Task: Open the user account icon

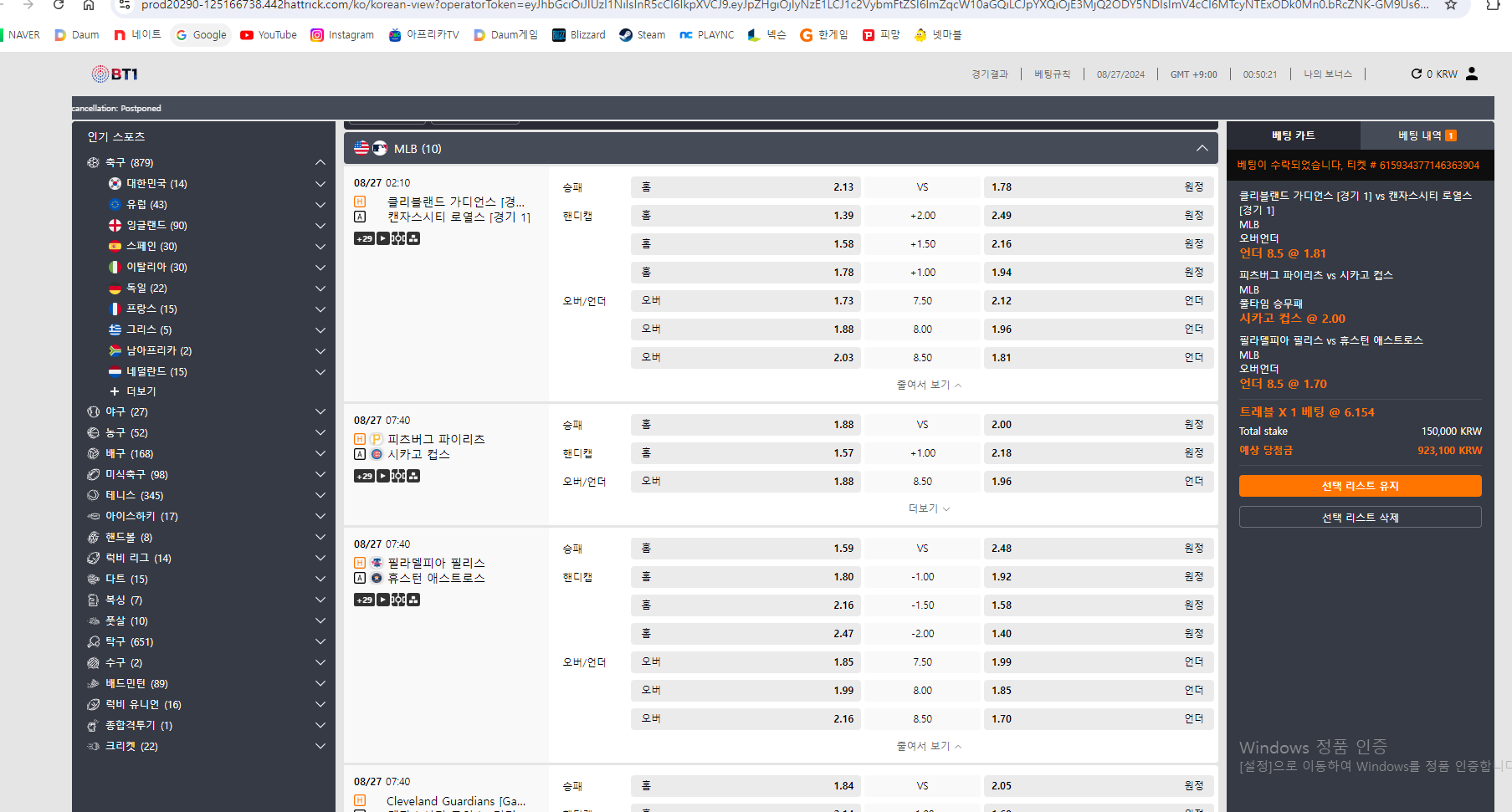Action: pyautogui.click(x=1472, y=74)
